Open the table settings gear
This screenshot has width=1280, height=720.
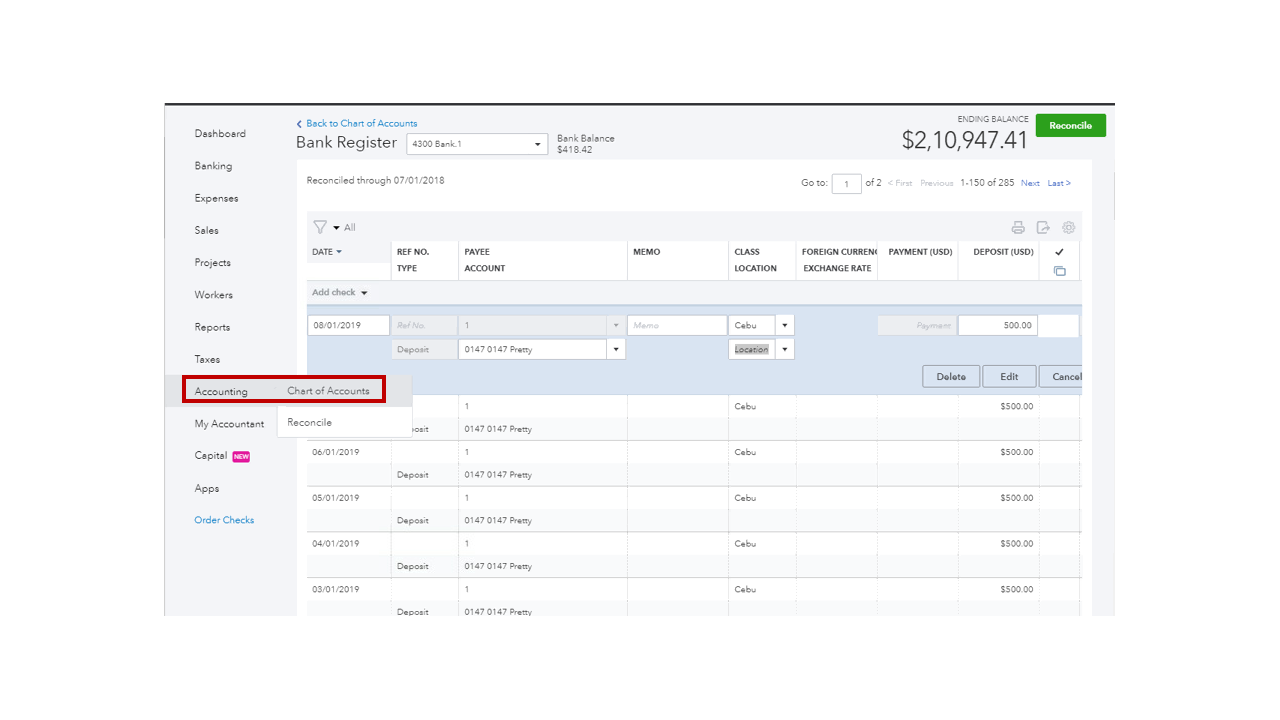(x=1068, y=227)
